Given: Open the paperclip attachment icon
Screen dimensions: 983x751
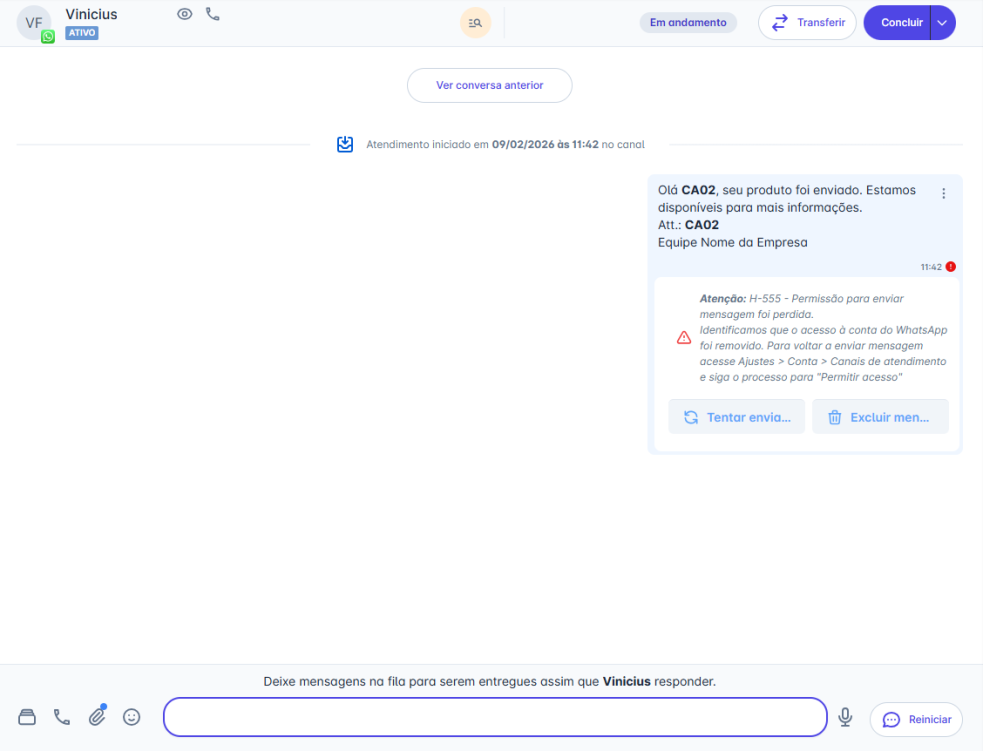Looking at the screenshot, I should tap(97, 716).
